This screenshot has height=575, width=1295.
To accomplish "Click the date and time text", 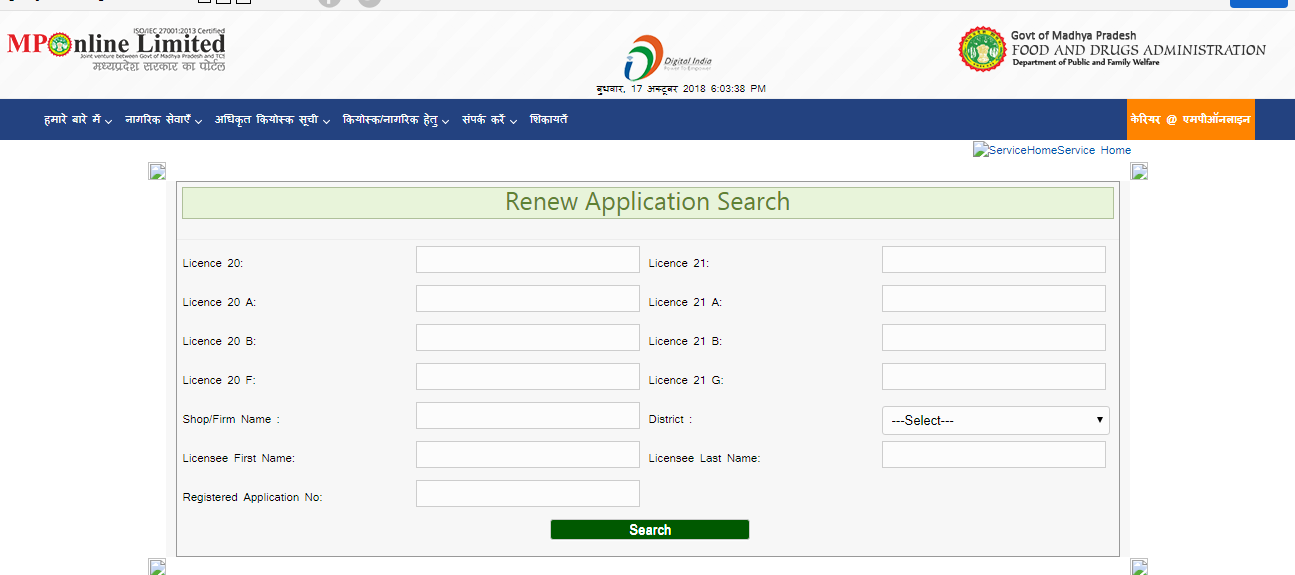I will (681, 89).
